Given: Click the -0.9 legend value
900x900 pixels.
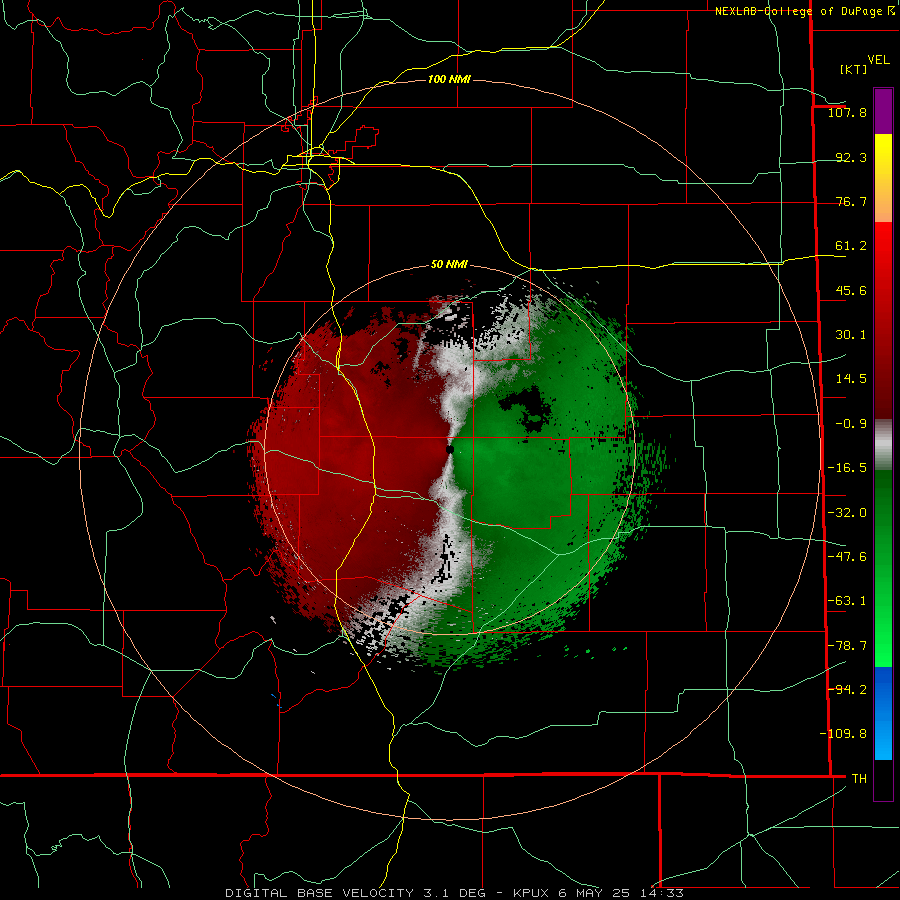Looking at the screenshot, I should (x=851, y=424).
